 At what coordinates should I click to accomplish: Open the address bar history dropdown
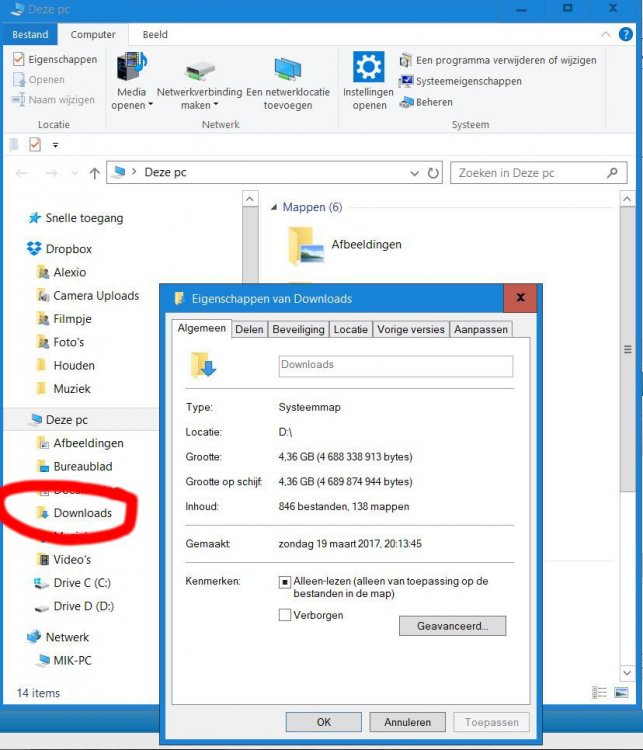pos(415,173)
